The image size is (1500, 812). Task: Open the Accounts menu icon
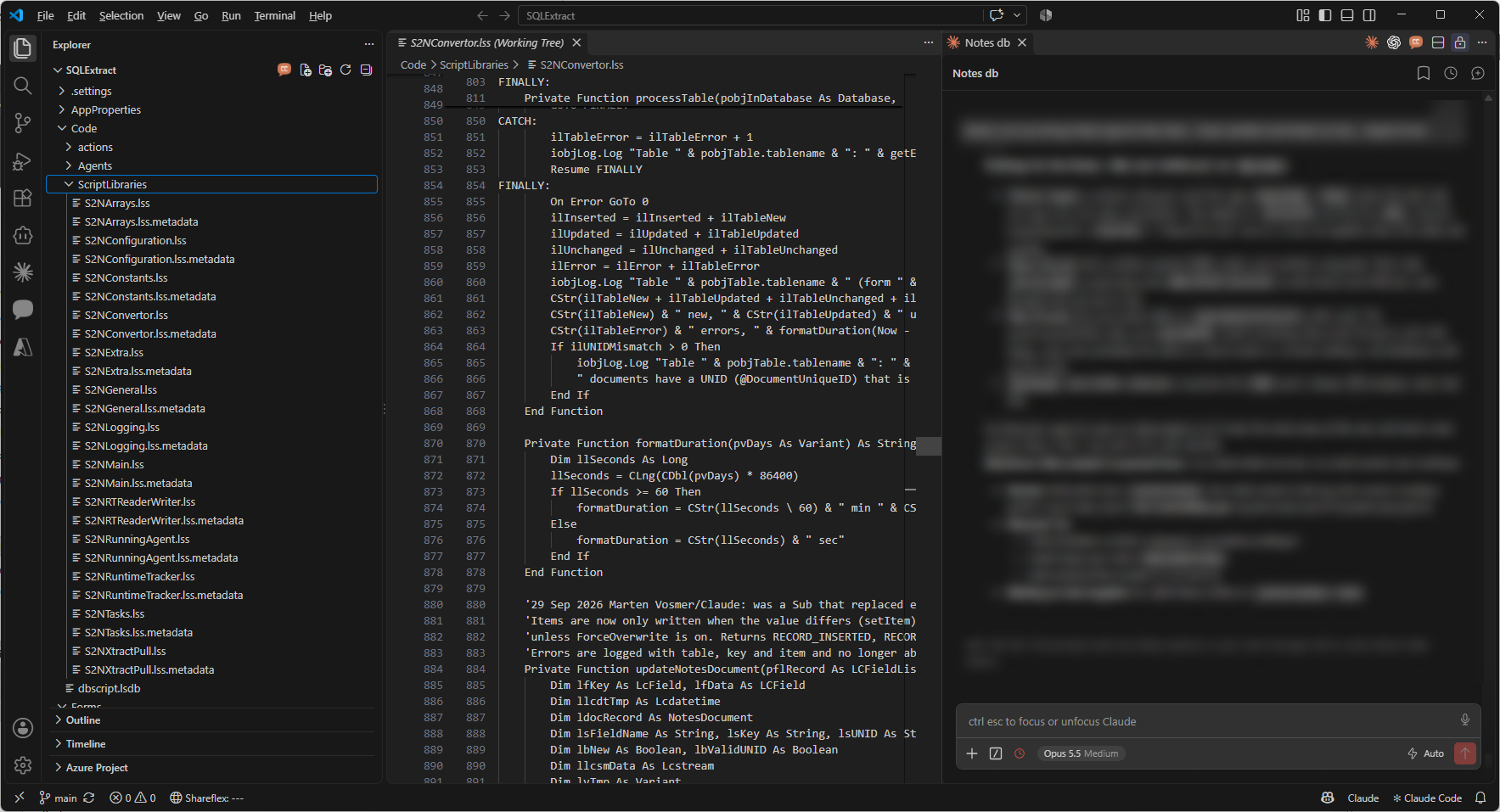(x=23, y=728)
